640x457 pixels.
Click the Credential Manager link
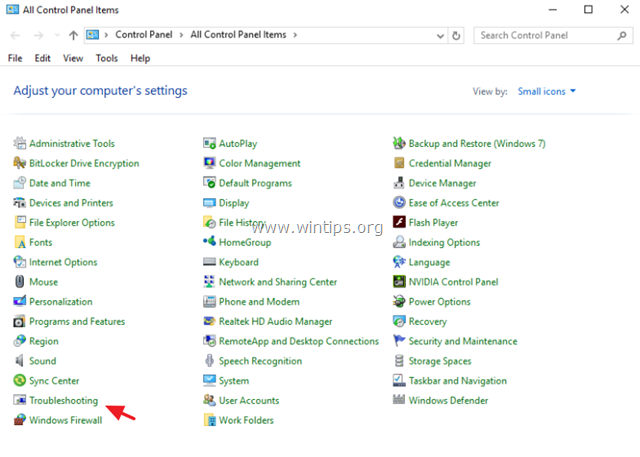pos(450,163)
